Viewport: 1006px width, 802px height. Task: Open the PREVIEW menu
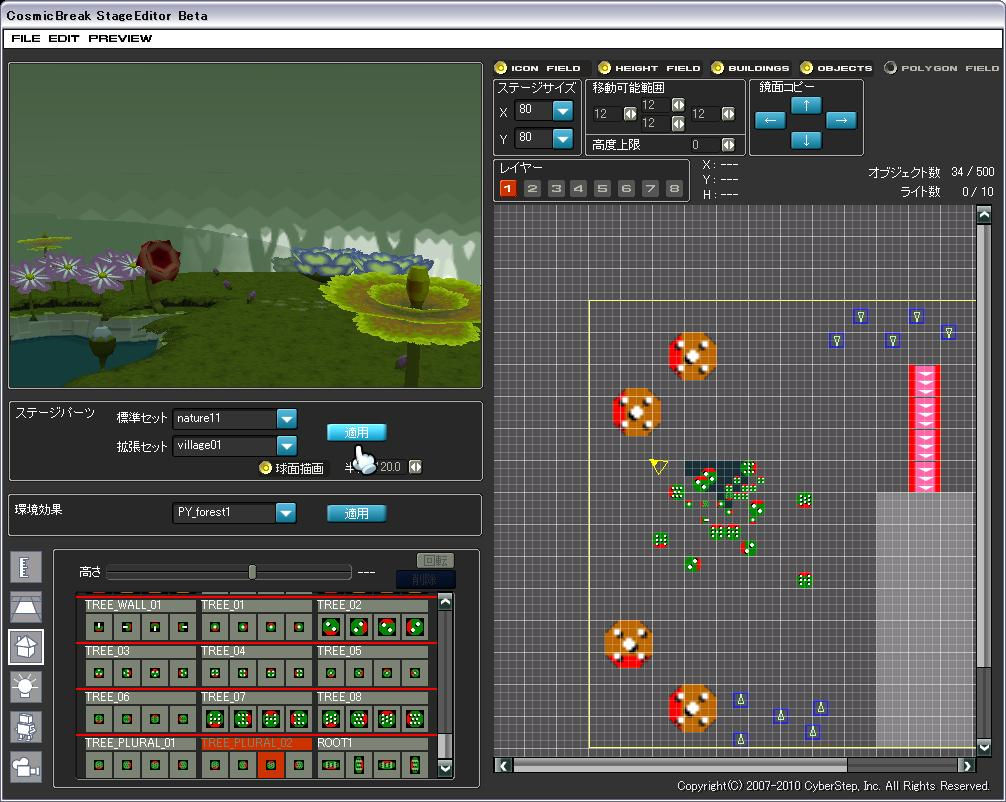coord(120,38)
